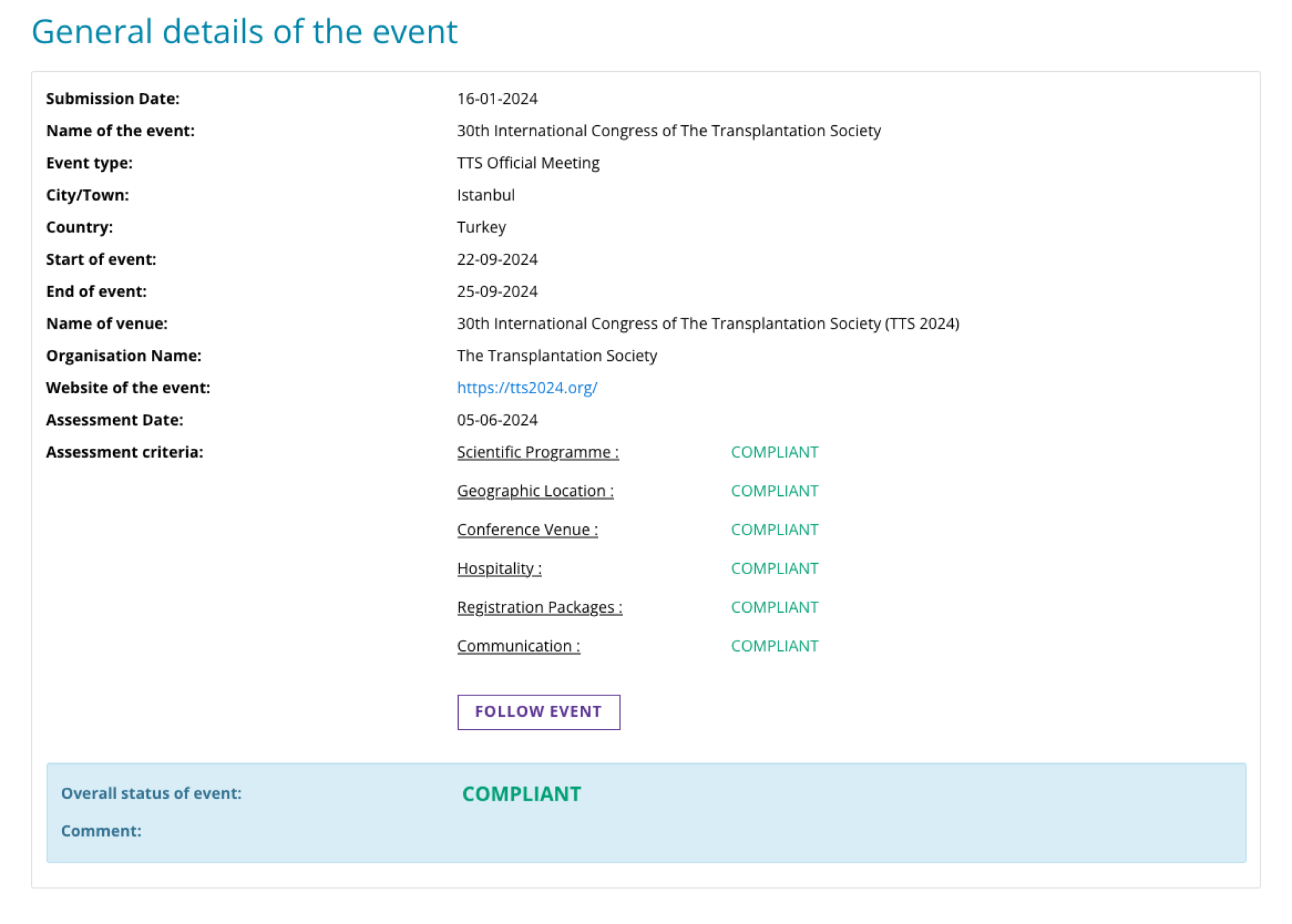Click the Comment label in status box
This screenshot has width=1292, height=924.
pos(101,831)
